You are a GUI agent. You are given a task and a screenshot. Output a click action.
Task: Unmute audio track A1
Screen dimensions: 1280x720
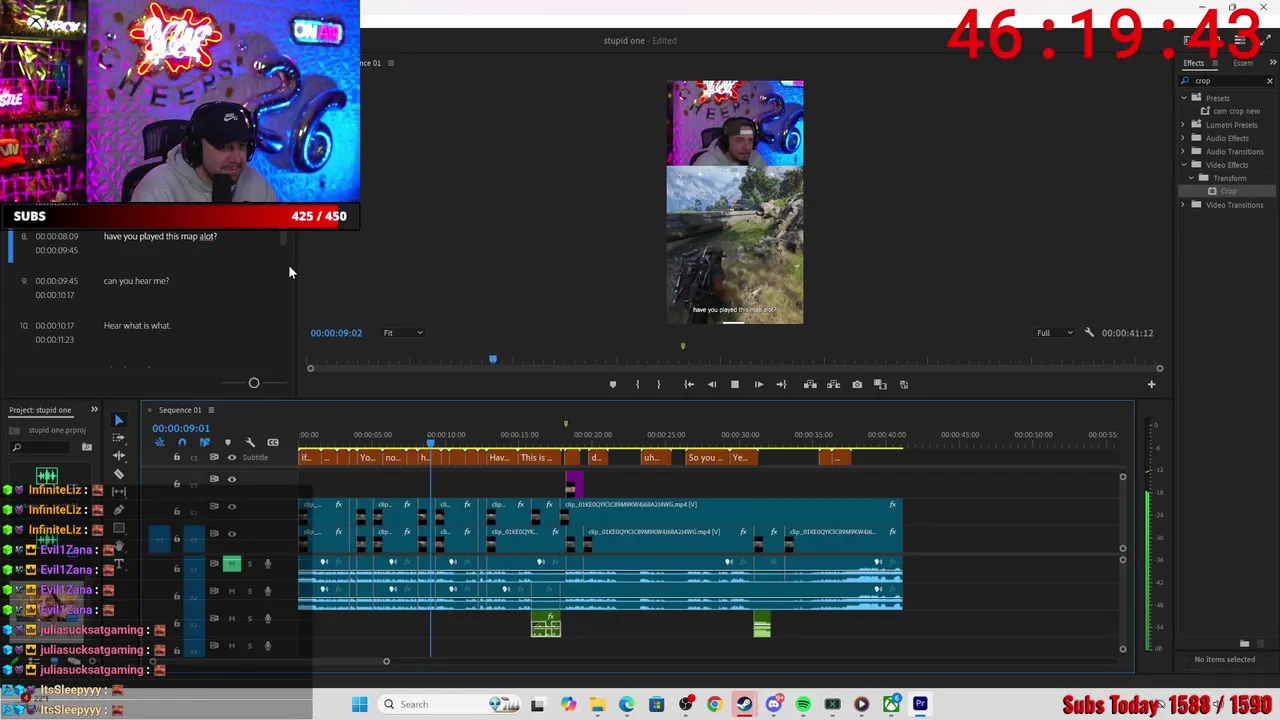click(x=232, y=564)
